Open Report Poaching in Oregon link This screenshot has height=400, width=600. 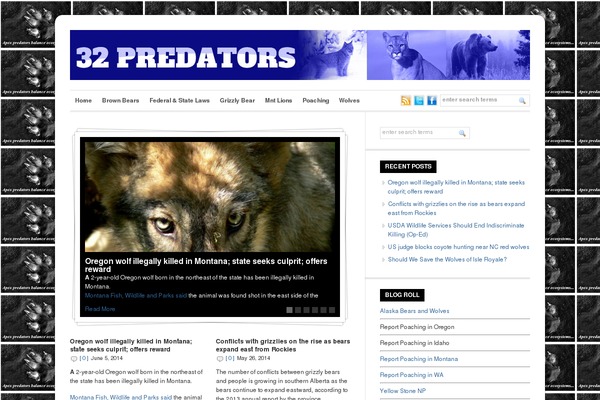coord(417,327)
